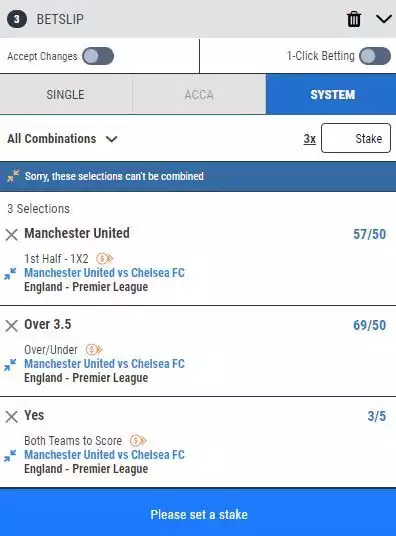Delete all bets using trash icon
Viewport: 396px width, 536px height.
click(354, 19)
